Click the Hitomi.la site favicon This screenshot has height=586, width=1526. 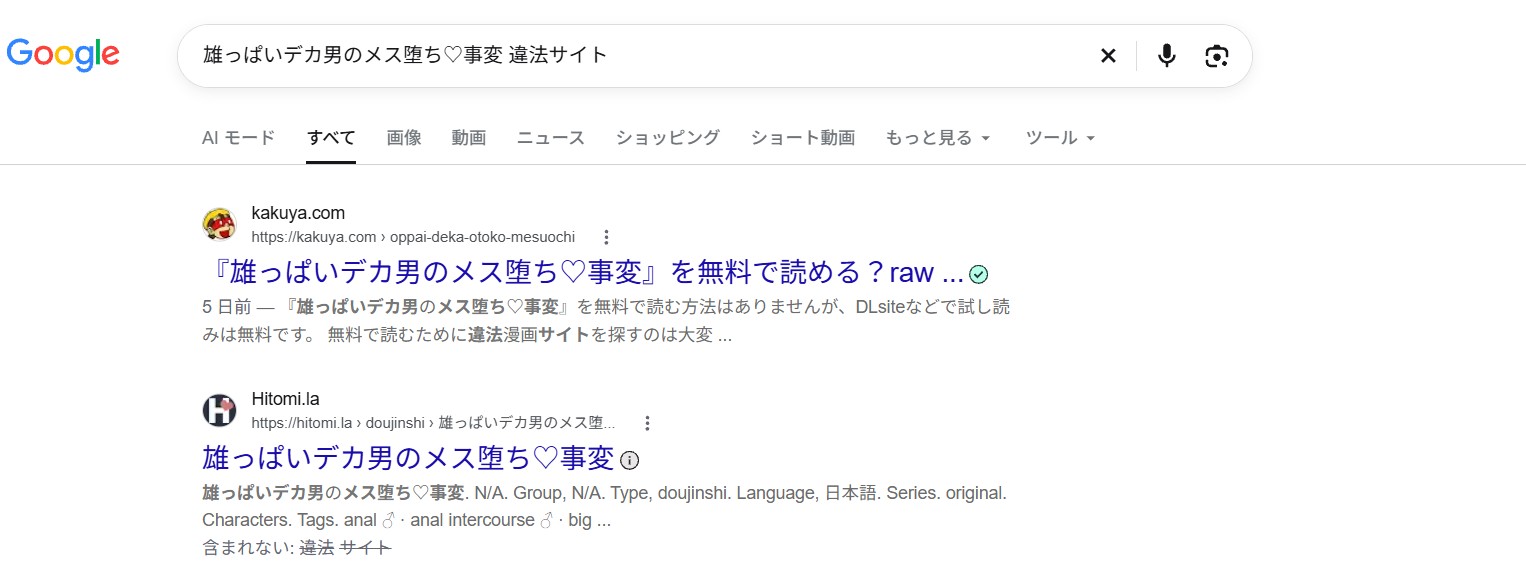[219, 410]
